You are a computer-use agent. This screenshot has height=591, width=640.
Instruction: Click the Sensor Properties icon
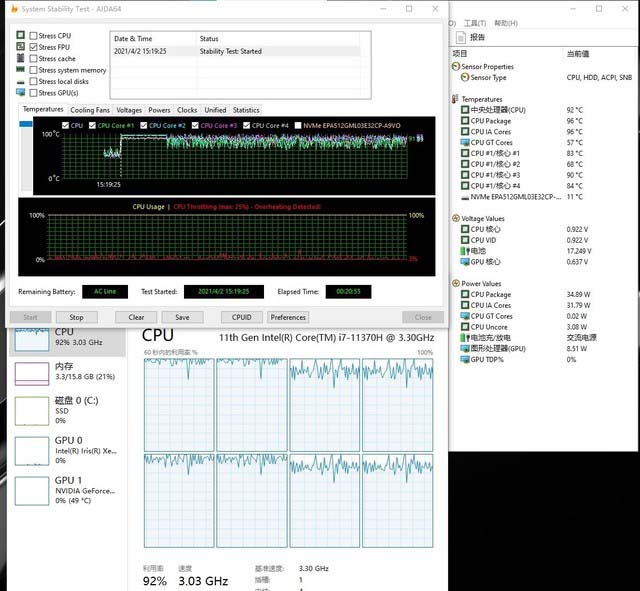click(456, 66)
